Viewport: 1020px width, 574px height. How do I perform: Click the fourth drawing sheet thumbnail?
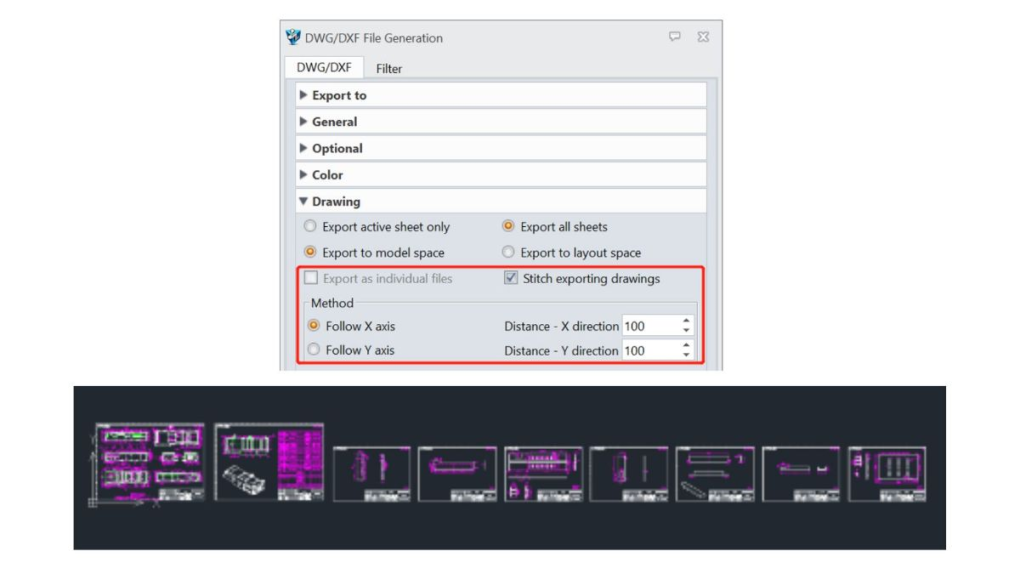click(457, 474)
